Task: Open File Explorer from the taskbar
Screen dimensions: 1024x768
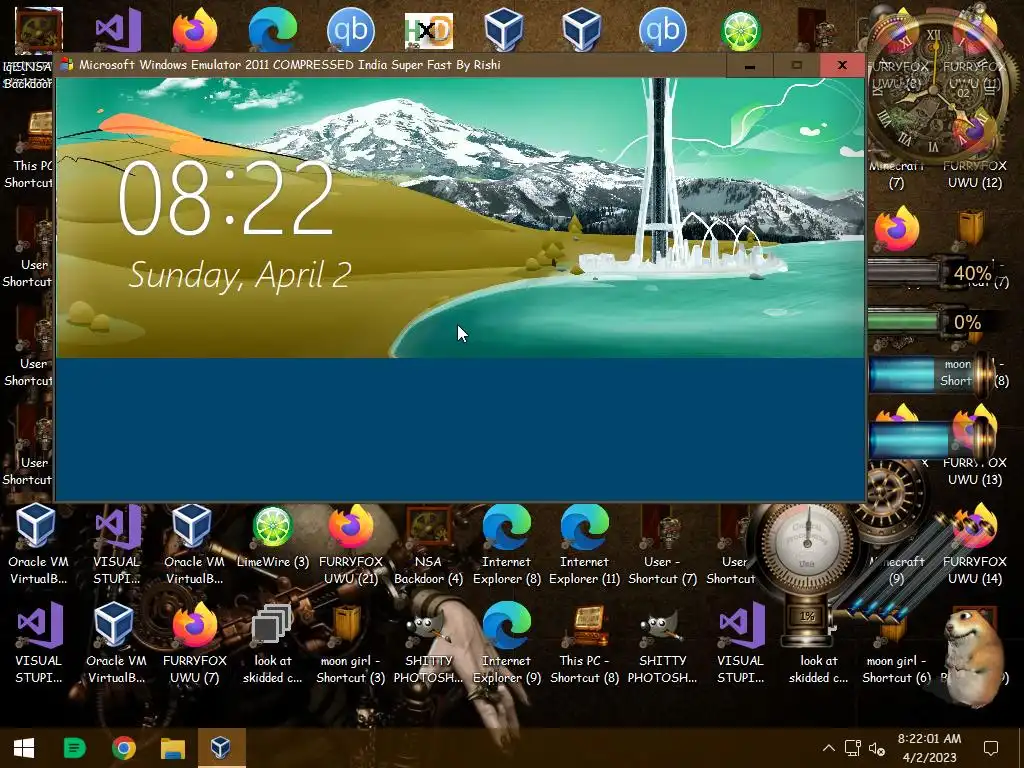Action: pos(173,748)
